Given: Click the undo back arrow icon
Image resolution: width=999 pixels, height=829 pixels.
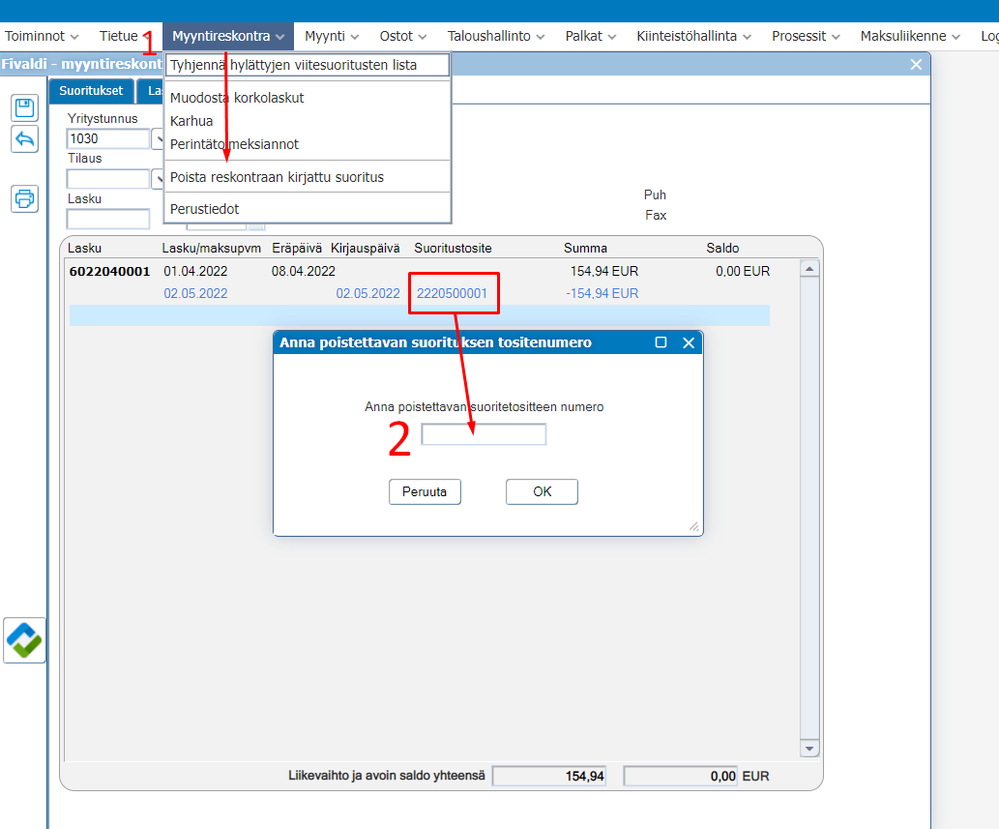Looking at the screenshot, I should (25, 139).
